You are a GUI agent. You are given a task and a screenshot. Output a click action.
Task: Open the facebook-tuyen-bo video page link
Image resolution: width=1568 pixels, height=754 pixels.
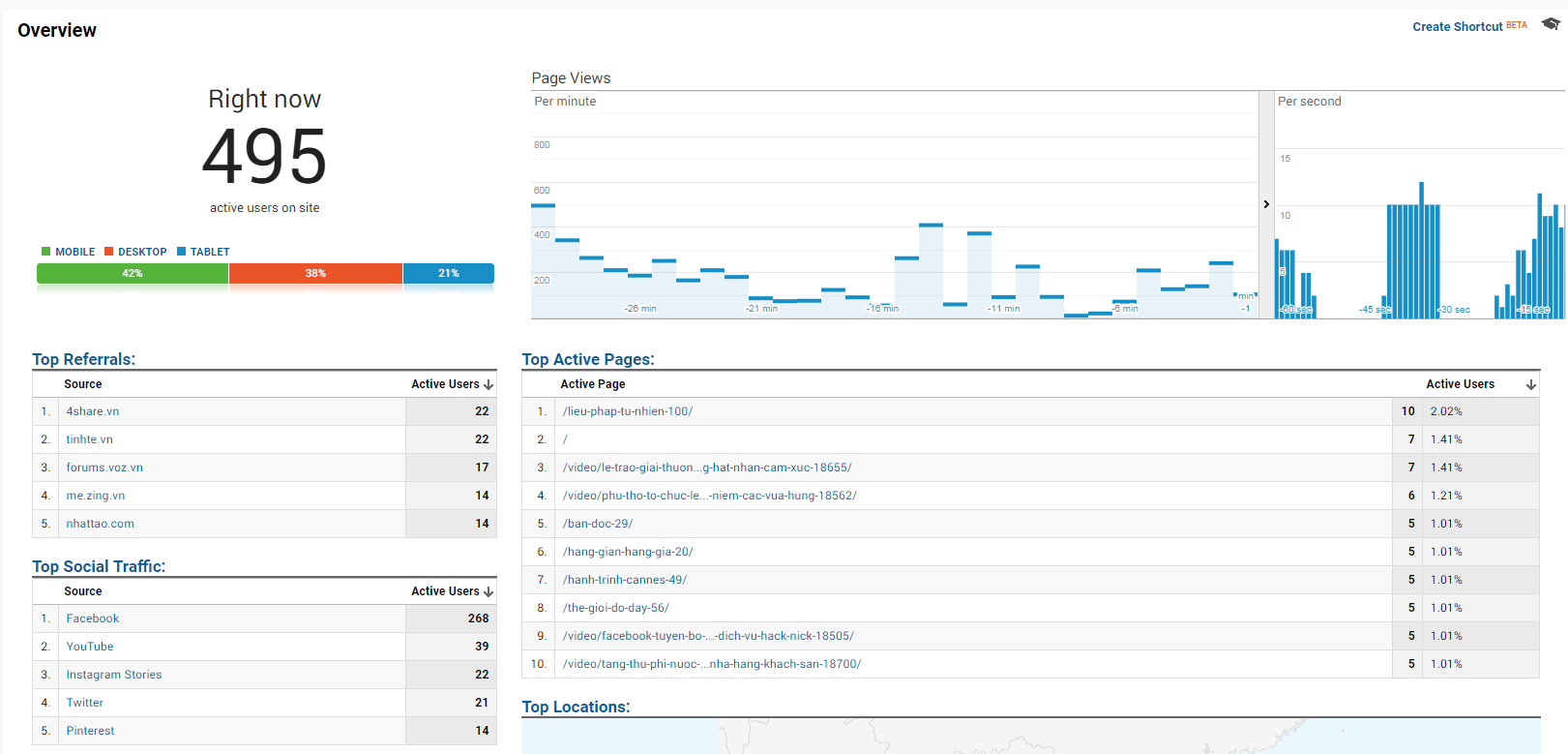(708, 636)
